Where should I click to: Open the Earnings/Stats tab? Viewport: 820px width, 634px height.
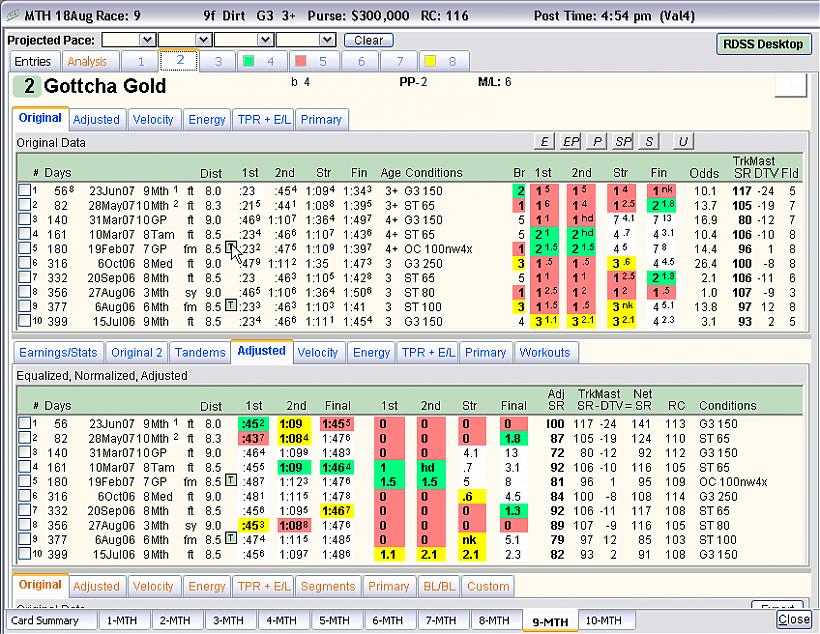coord(58,353)
